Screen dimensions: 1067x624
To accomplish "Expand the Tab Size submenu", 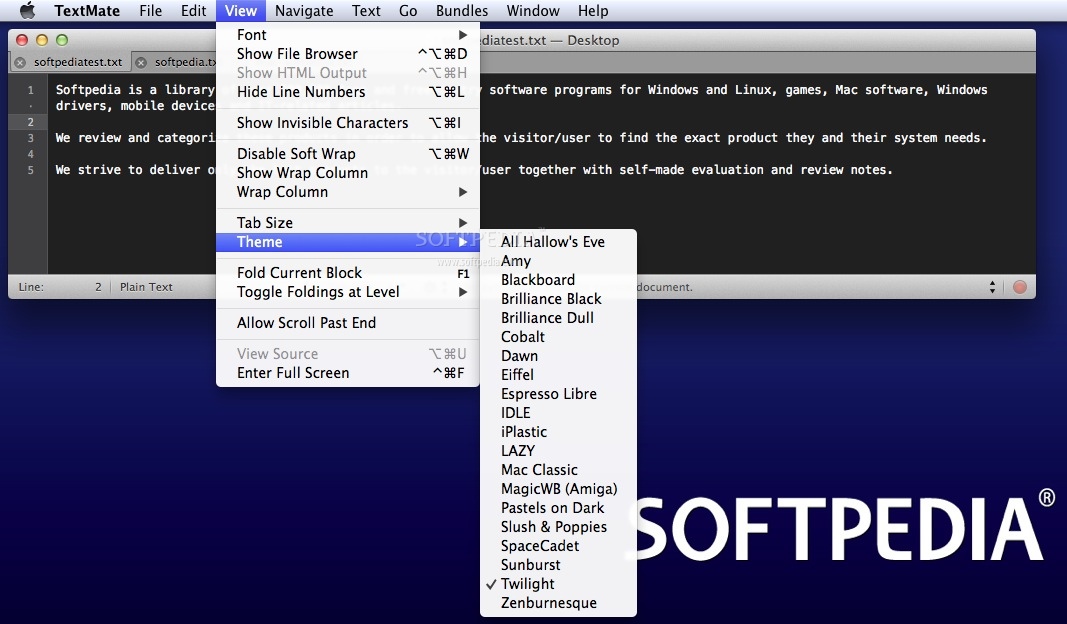I will click(x=348, y=223).
